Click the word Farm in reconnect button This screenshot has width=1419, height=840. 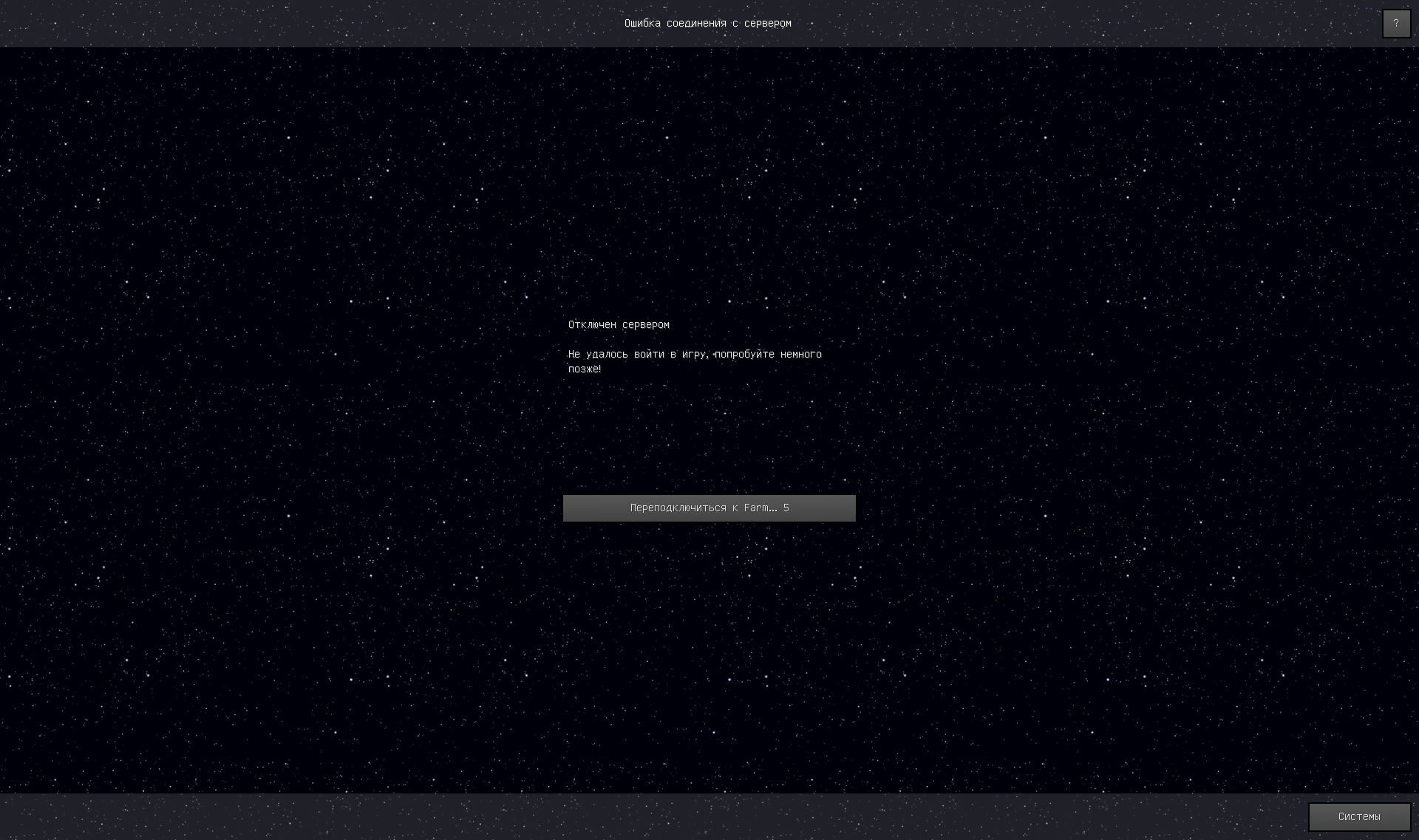tap(756, 508)
